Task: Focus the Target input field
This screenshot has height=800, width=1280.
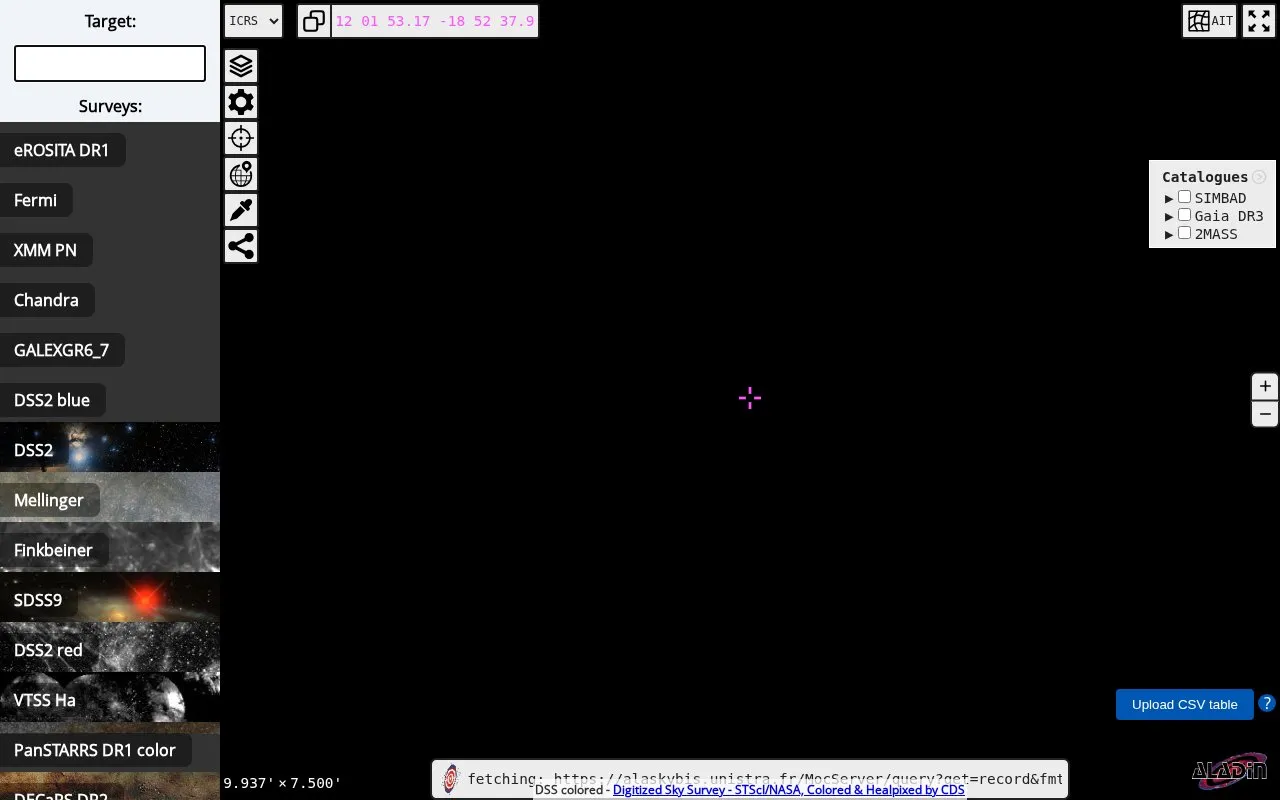Action: [110, 63]
